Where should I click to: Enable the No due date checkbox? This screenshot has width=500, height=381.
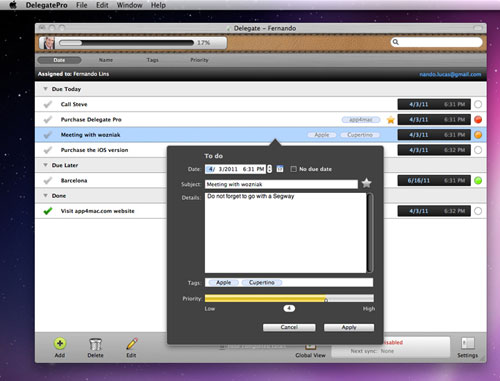293,169
